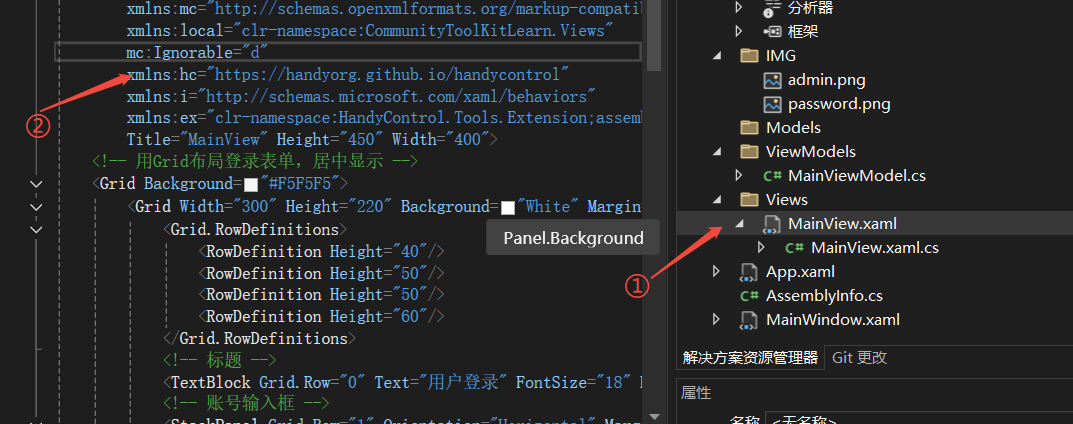1073x424 pixels.
Task: Click the editor scrollbar down arrow
Action: (654, 416)
